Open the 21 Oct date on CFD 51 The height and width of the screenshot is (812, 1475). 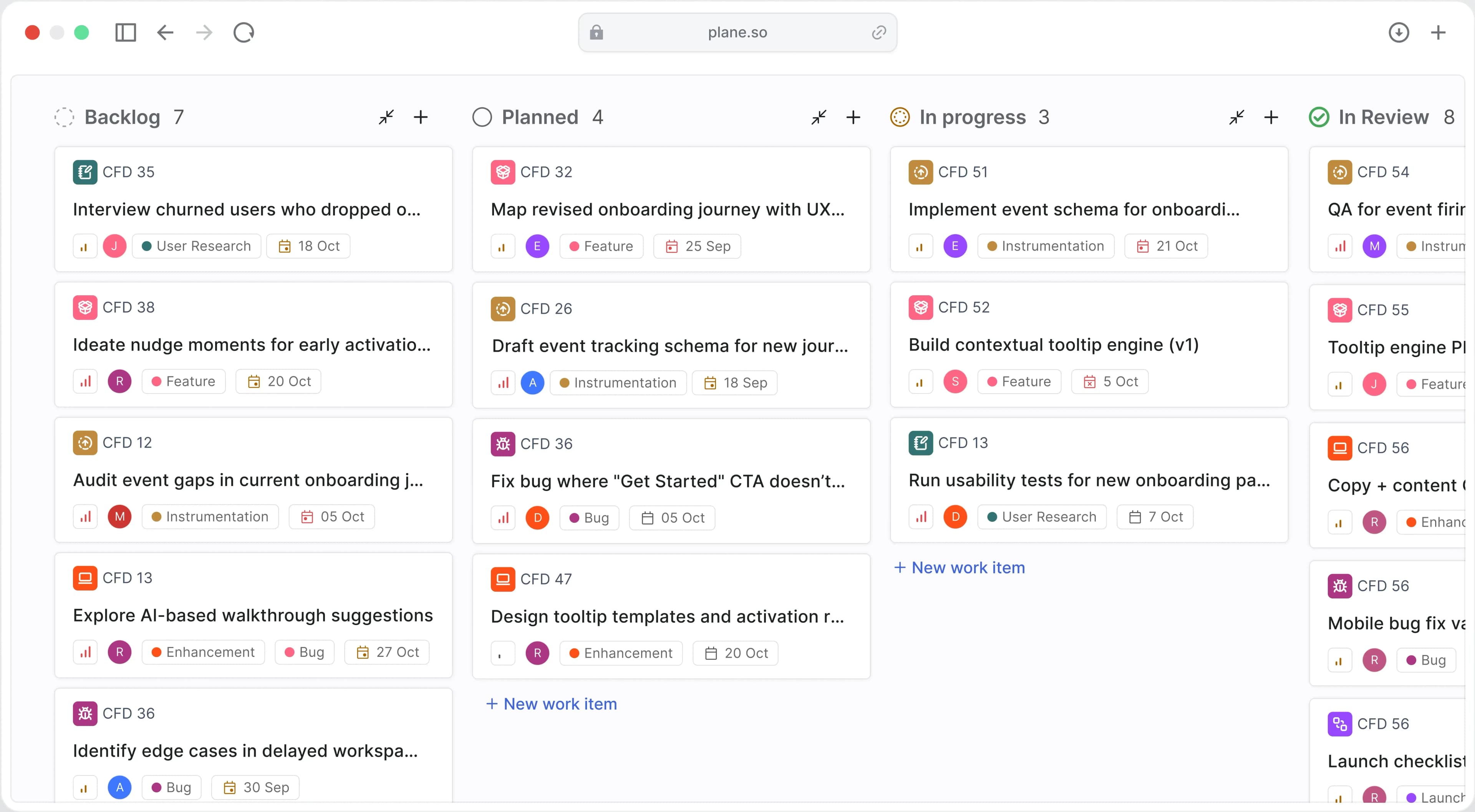[1167, 246]
